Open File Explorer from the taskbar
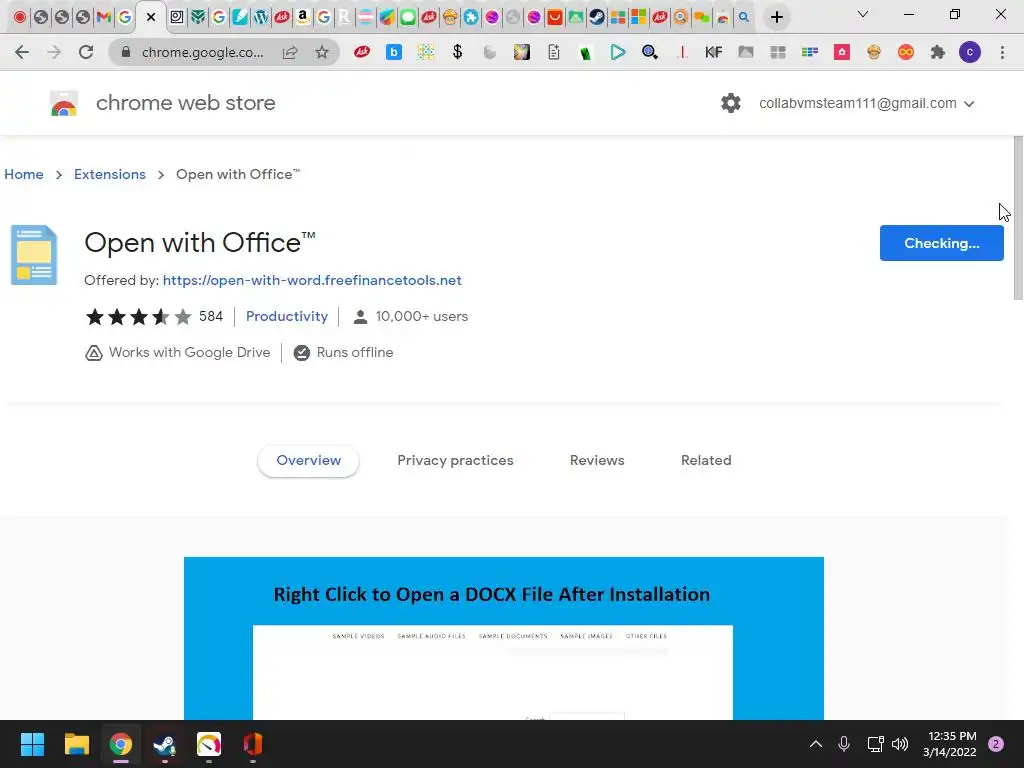 (x=76, y=744)
